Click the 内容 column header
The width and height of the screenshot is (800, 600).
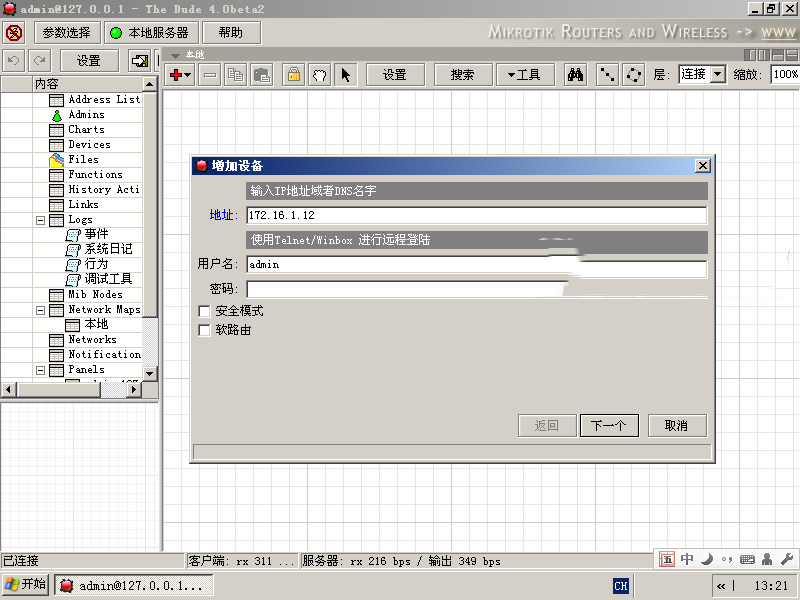87,84
